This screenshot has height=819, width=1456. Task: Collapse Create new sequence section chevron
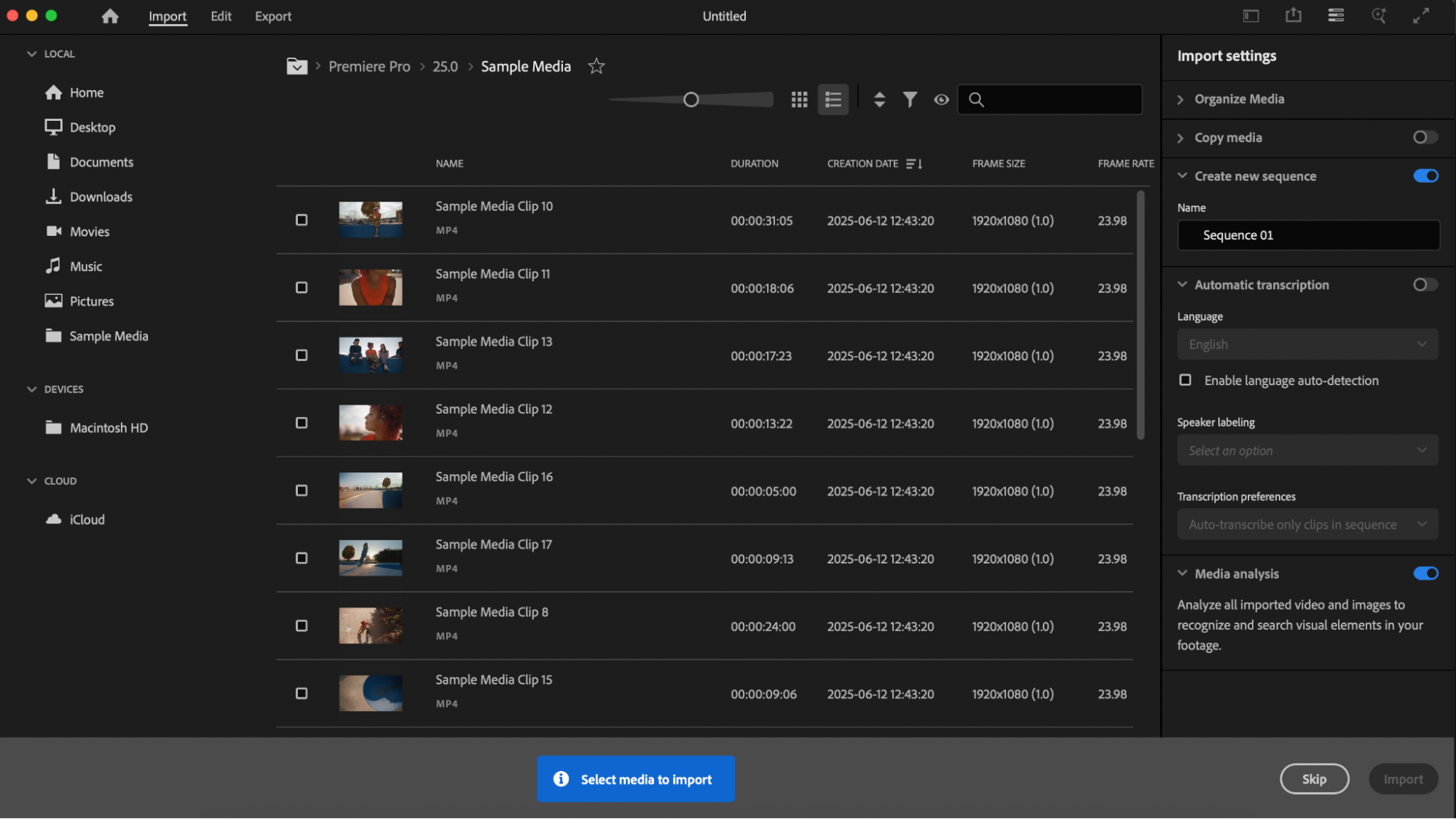[1182, 176]
